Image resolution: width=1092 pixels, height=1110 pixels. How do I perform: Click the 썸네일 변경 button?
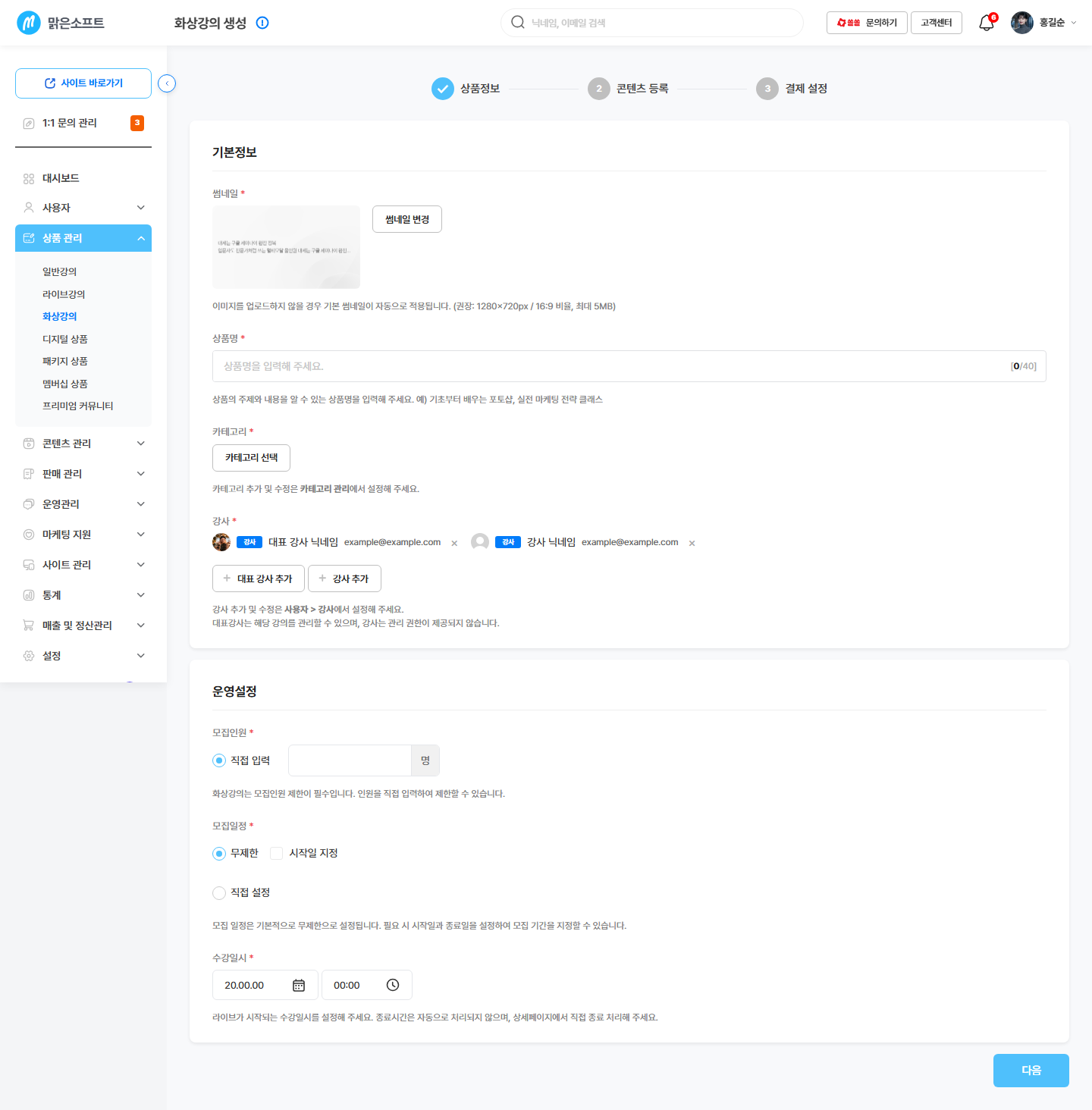click(x=407, y=219)
